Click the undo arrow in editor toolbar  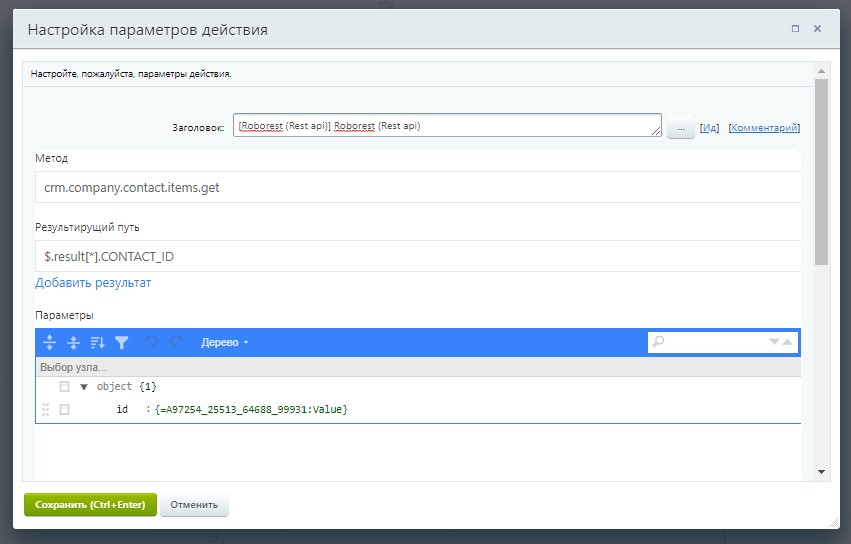[x=152, y=342]
